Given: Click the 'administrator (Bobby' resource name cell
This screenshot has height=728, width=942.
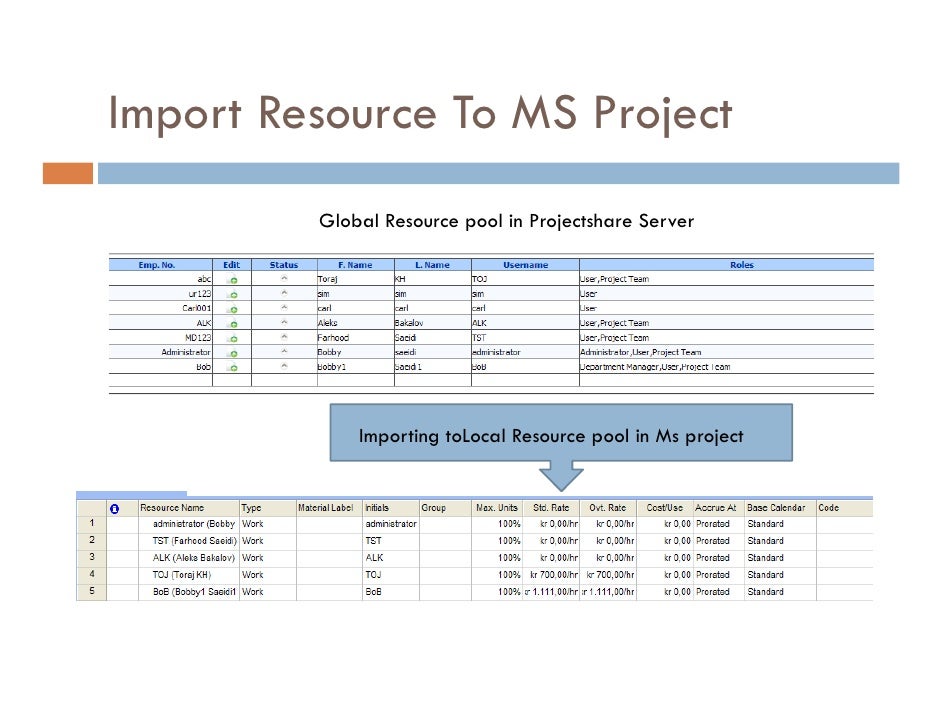Looking at the screenshot, I should [x=189, y=524].
